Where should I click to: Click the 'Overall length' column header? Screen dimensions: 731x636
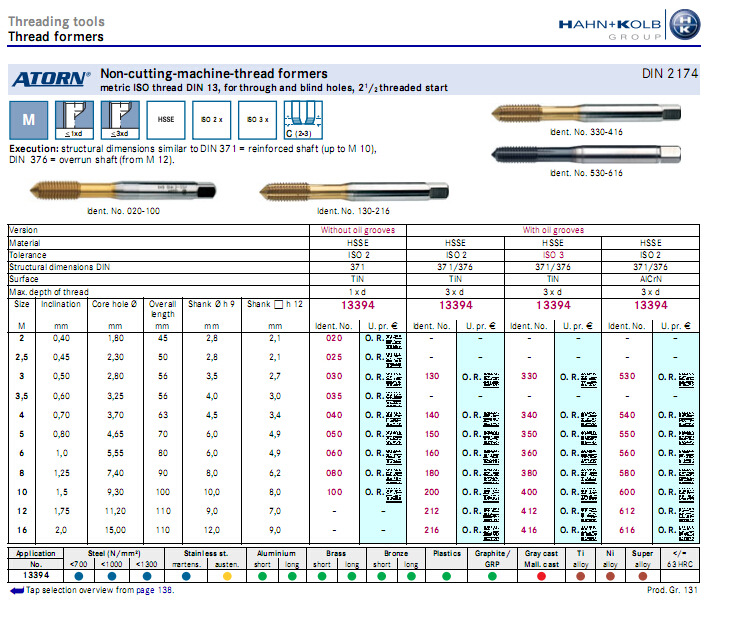pos(162,309)
